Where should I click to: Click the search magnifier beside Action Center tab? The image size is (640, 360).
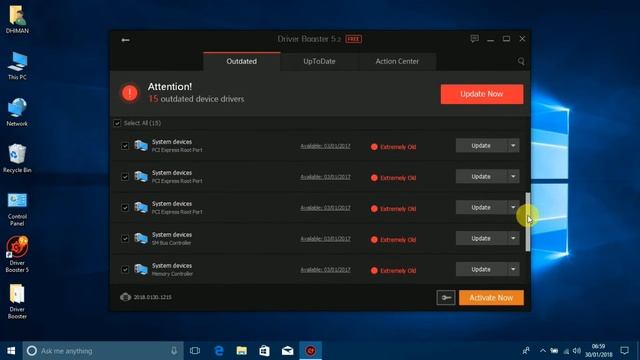click(521, 61)
